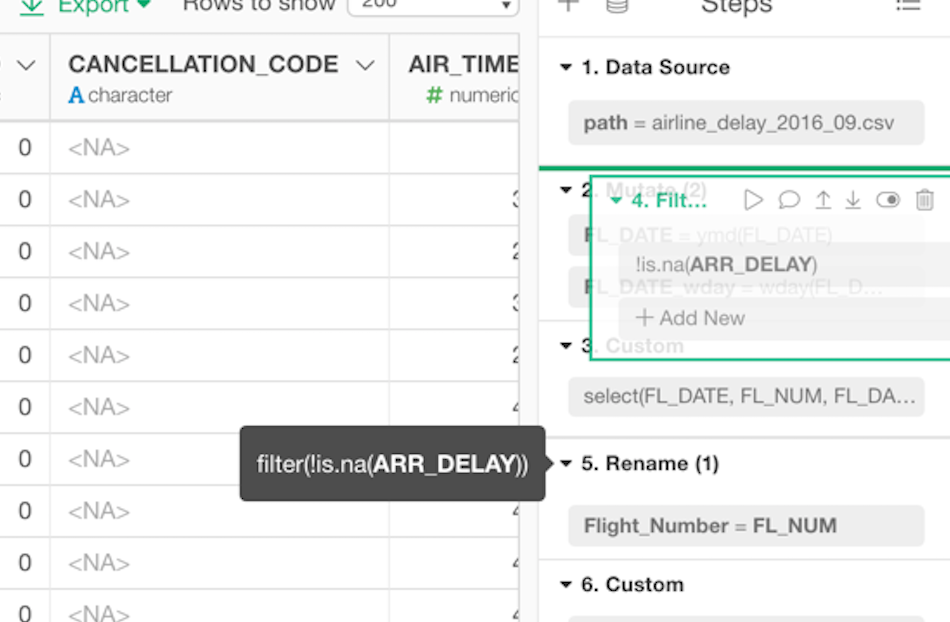Collapse the 4. Filter step triangle
Image resolution: width=950 pixels, height=622 pixels.
coord(616,200)
